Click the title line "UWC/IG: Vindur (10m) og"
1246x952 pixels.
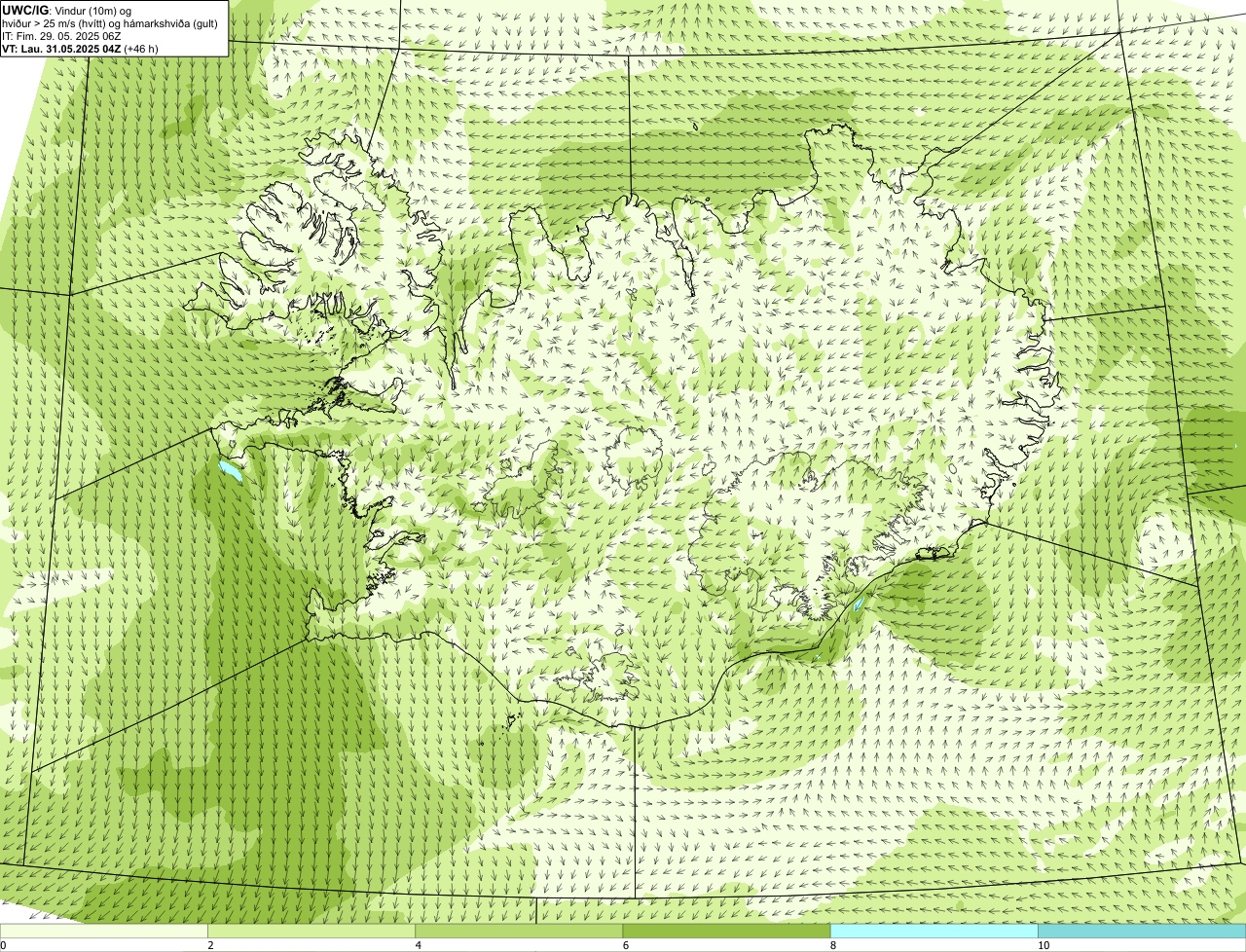67,10
